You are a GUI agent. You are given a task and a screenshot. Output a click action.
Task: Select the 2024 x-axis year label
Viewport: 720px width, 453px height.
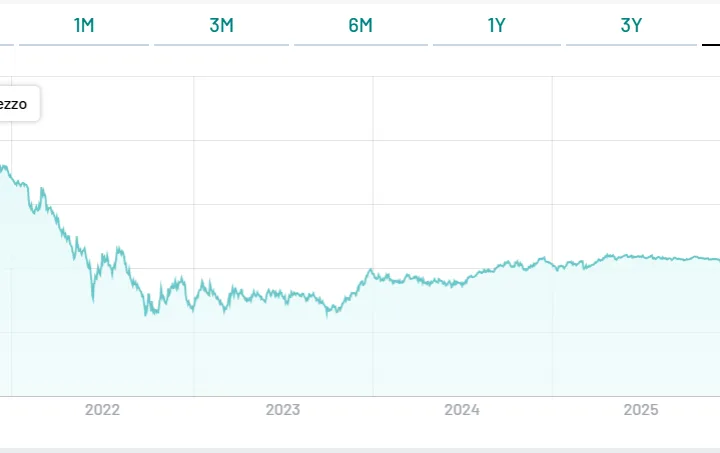pyautogui.click(x=462, y=409)
